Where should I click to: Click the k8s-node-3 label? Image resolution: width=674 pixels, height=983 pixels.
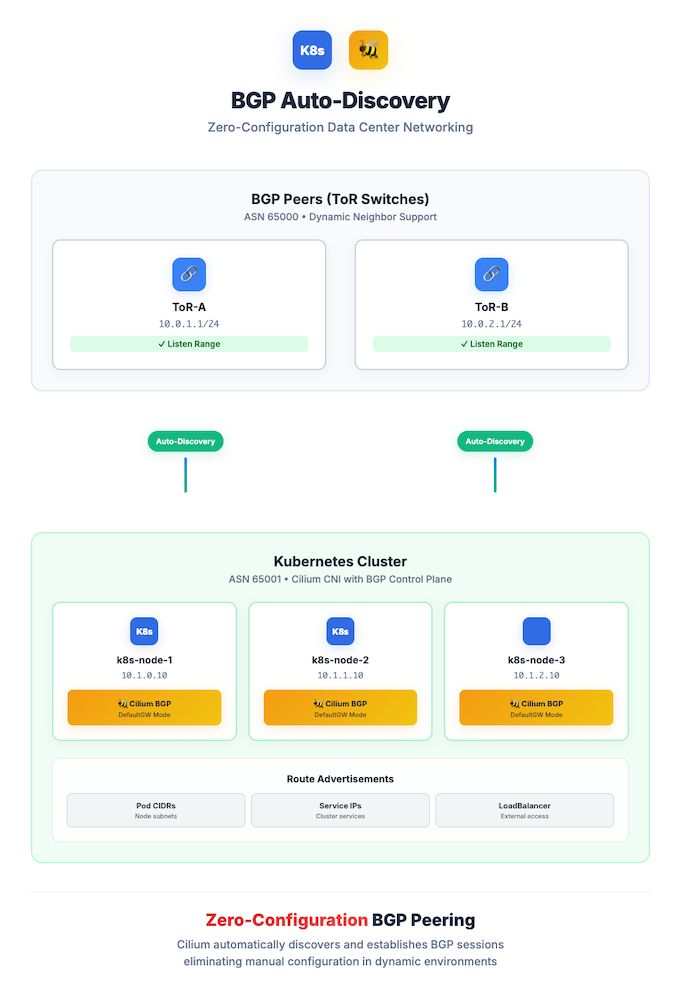537,660
